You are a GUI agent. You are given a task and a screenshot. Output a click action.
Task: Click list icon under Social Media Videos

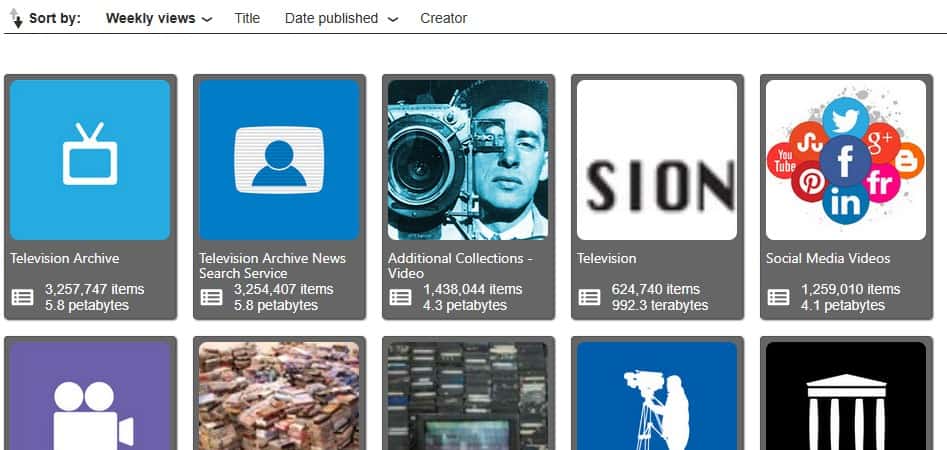(778, 297)
